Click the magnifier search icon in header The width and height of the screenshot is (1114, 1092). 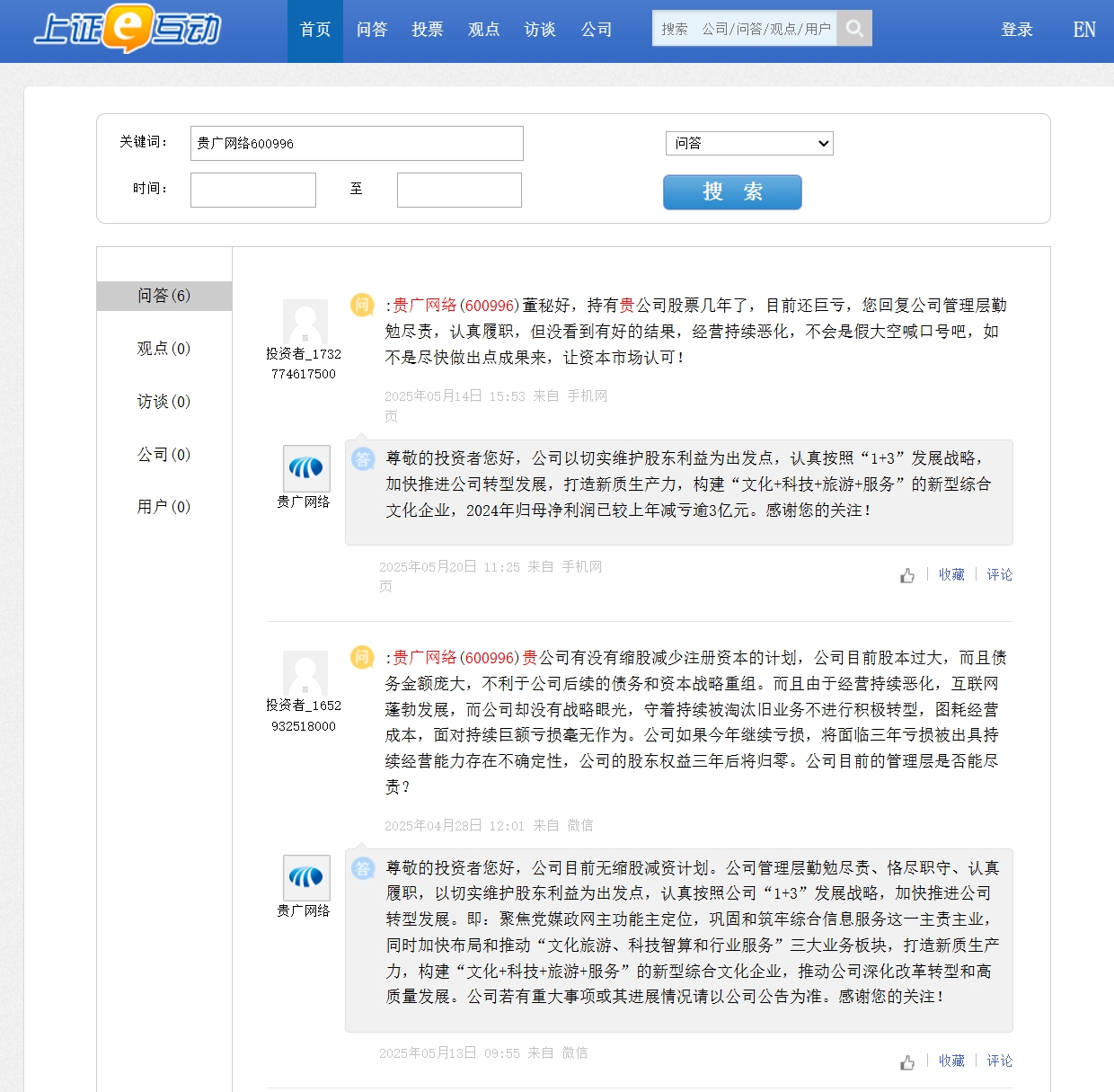[854, 29]
